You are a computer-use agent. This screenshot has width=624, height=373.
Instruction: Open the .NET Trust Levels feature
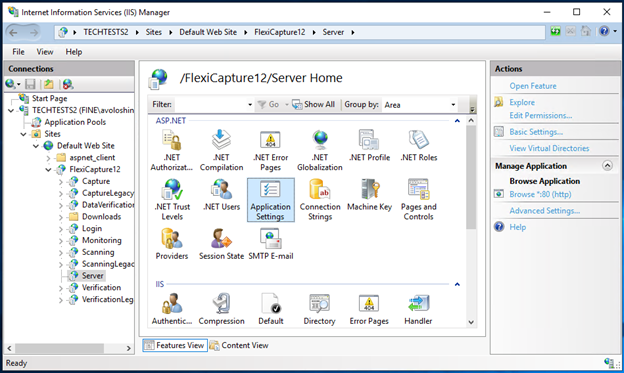[172, 199]
